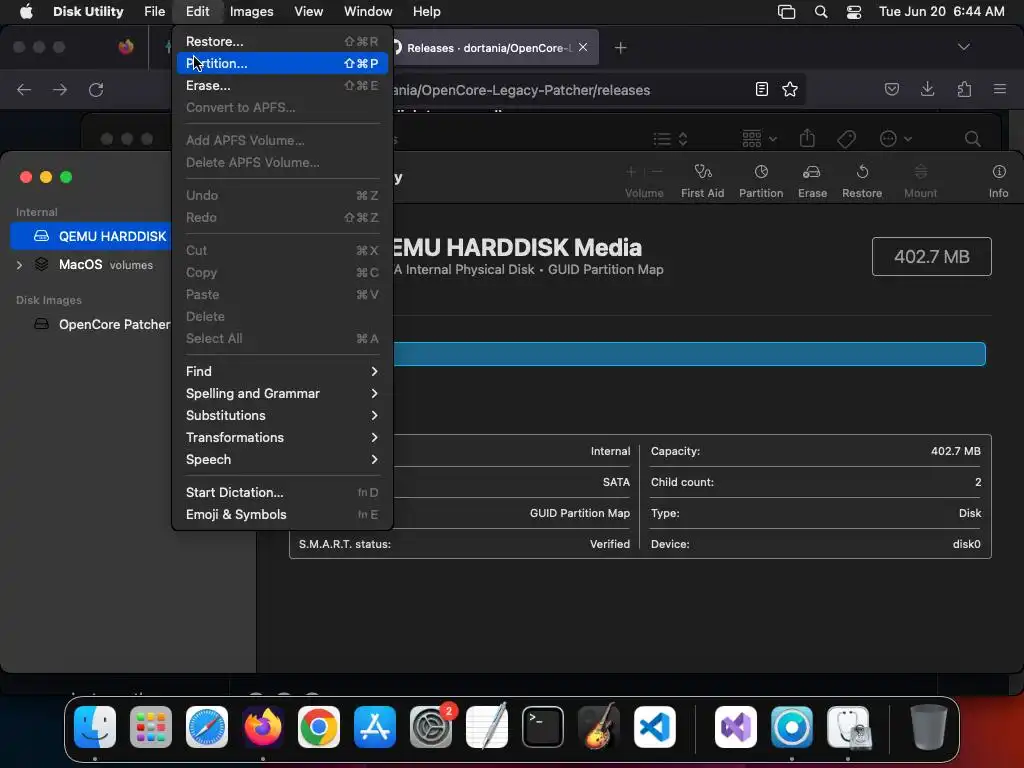Viewport: 1024px width, 768px height.
Task: Choose Emoji & Symbols from the menu
Action: click(x=282, y=515)
